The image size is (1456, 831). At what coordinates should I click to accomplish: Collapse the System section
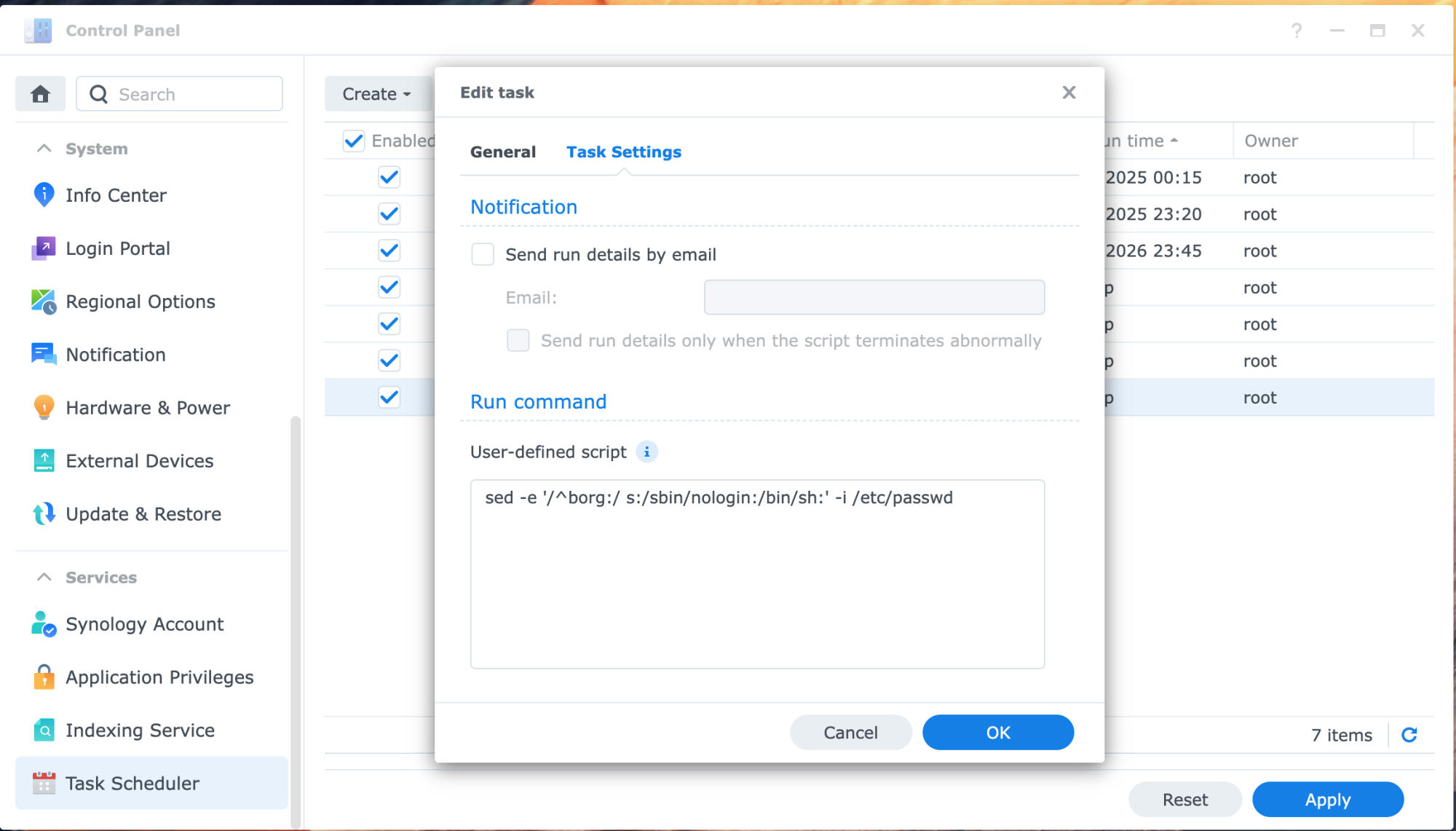click(x=44, y=149)
